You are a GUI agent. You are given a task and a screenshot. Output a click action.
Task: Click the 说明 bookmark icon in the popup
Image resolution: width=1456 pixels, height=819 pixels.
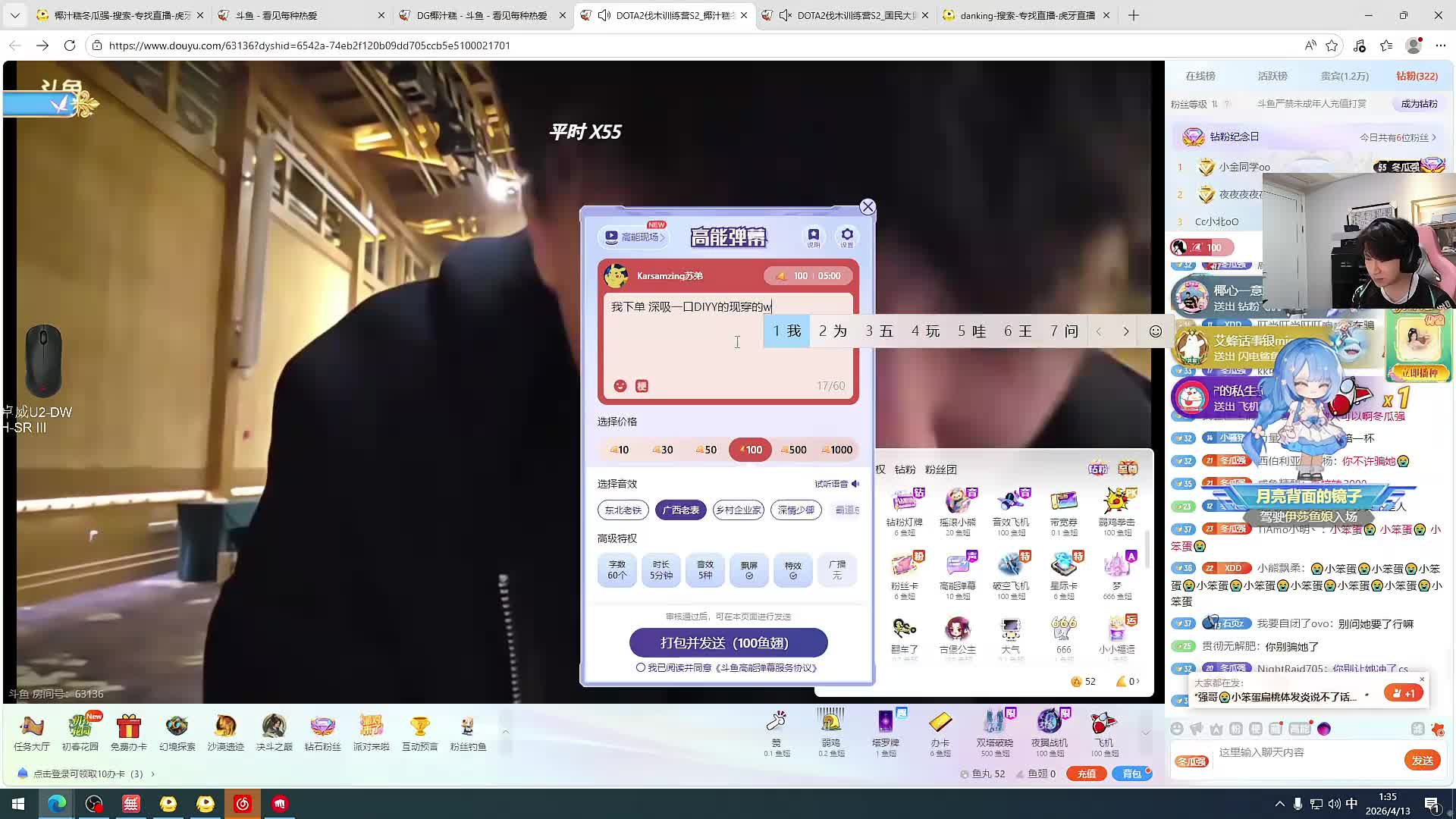click(x=814, y=235)
